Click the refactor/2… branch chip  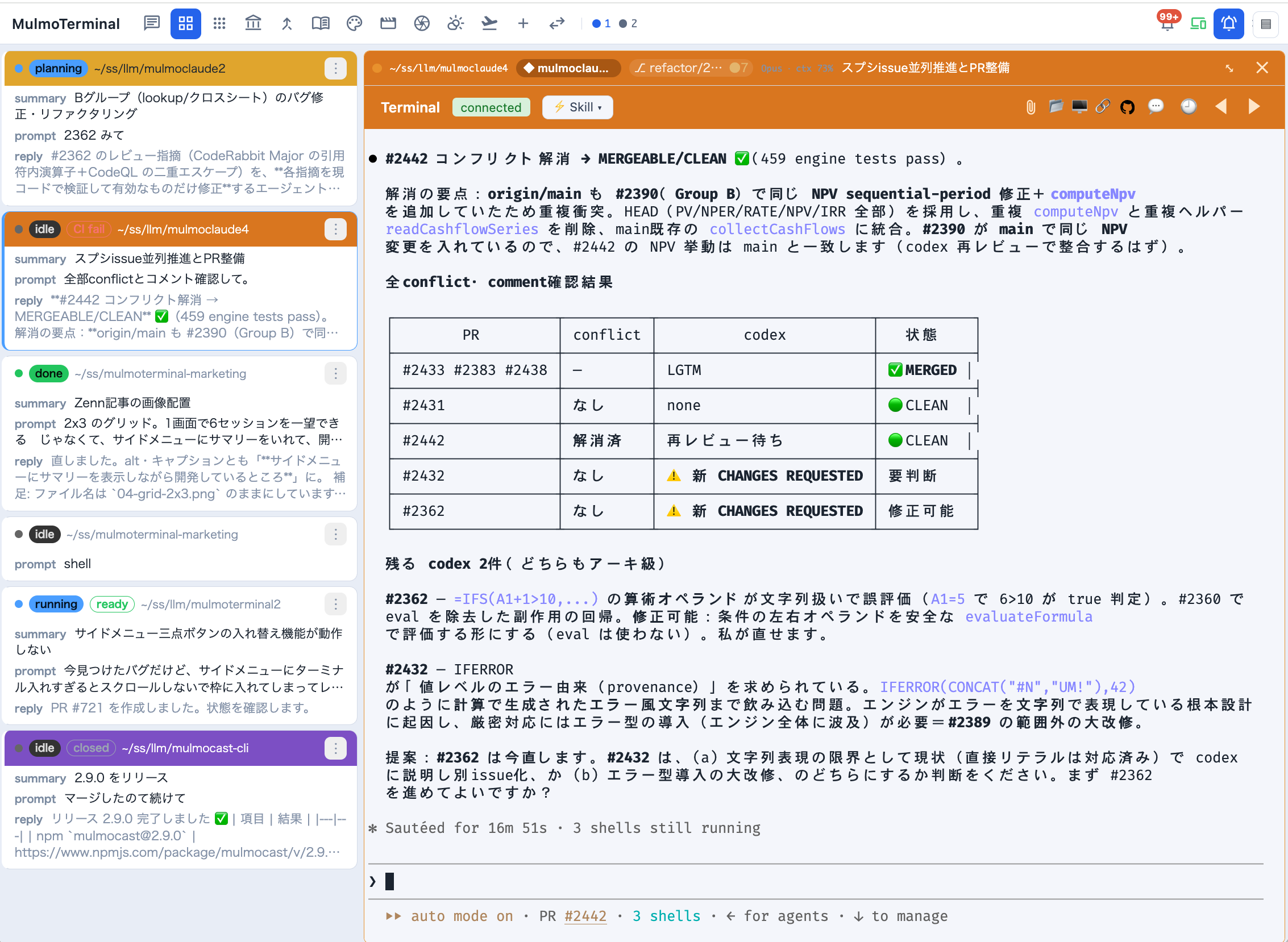[689, 68]
